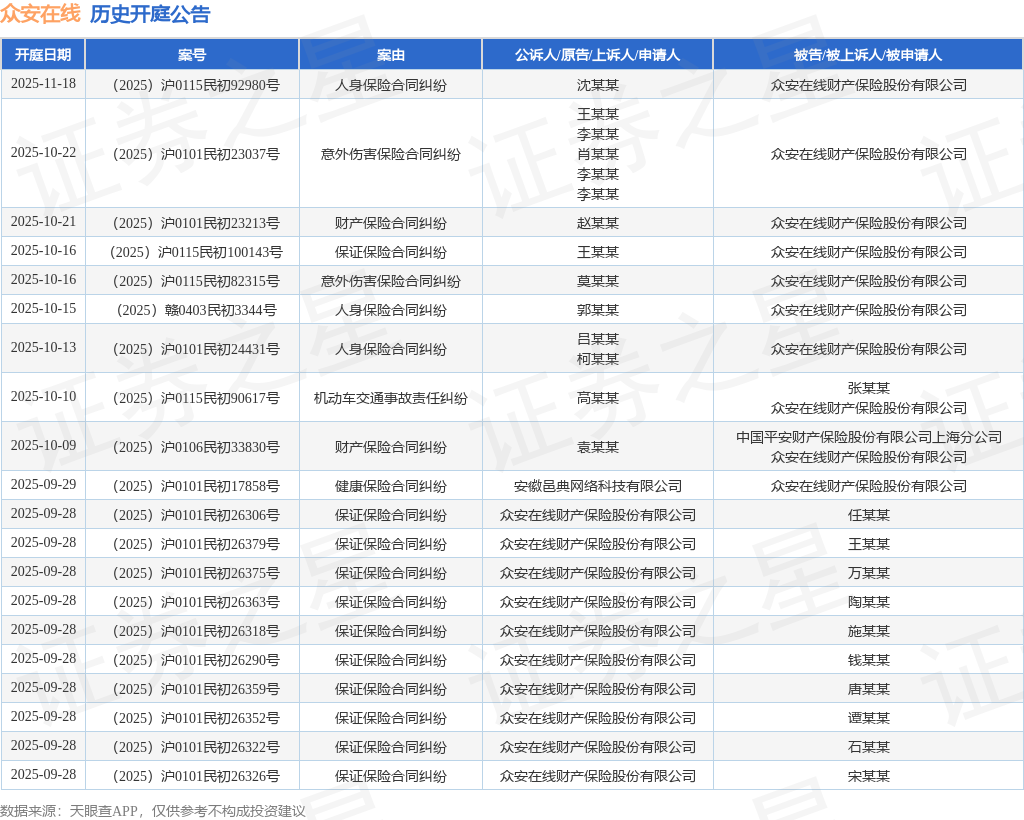This screenshot has width=1024, height=820.
Task: Click case number 沪0101民初26290号
Action: coord(196,660)
